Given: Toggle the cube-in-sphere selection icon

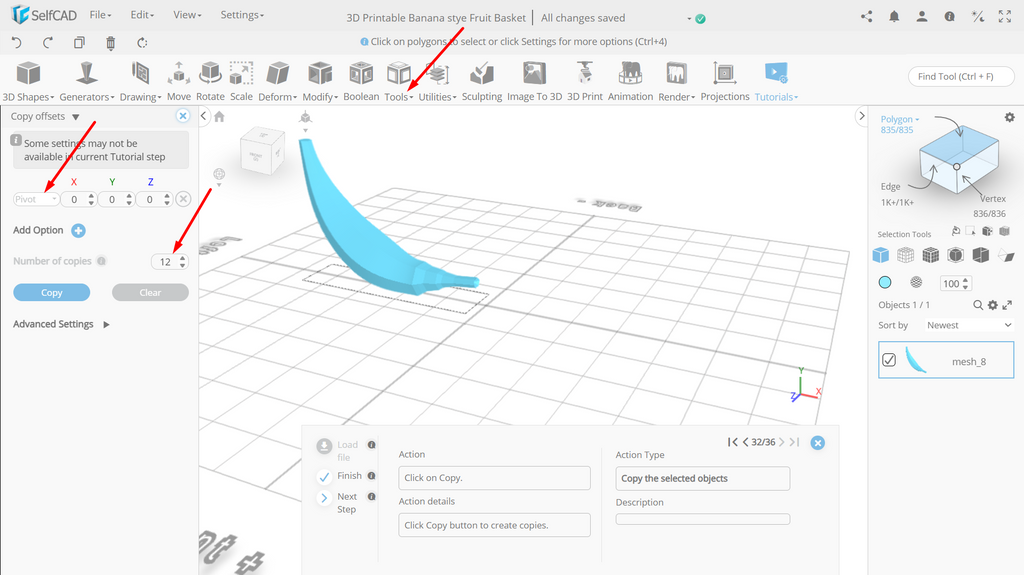Looking at the screenshot, I should [955, 255].
